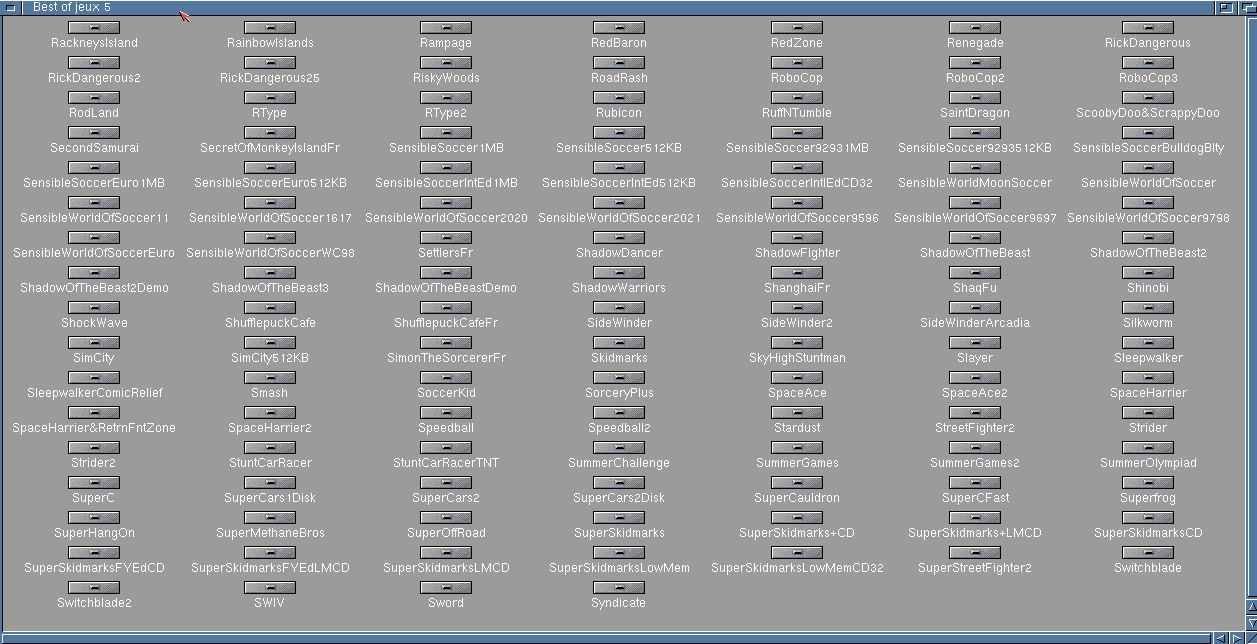Select the Speedball2 drawer icon
This screenshot has width=1257, height=644.
[618, 413]
